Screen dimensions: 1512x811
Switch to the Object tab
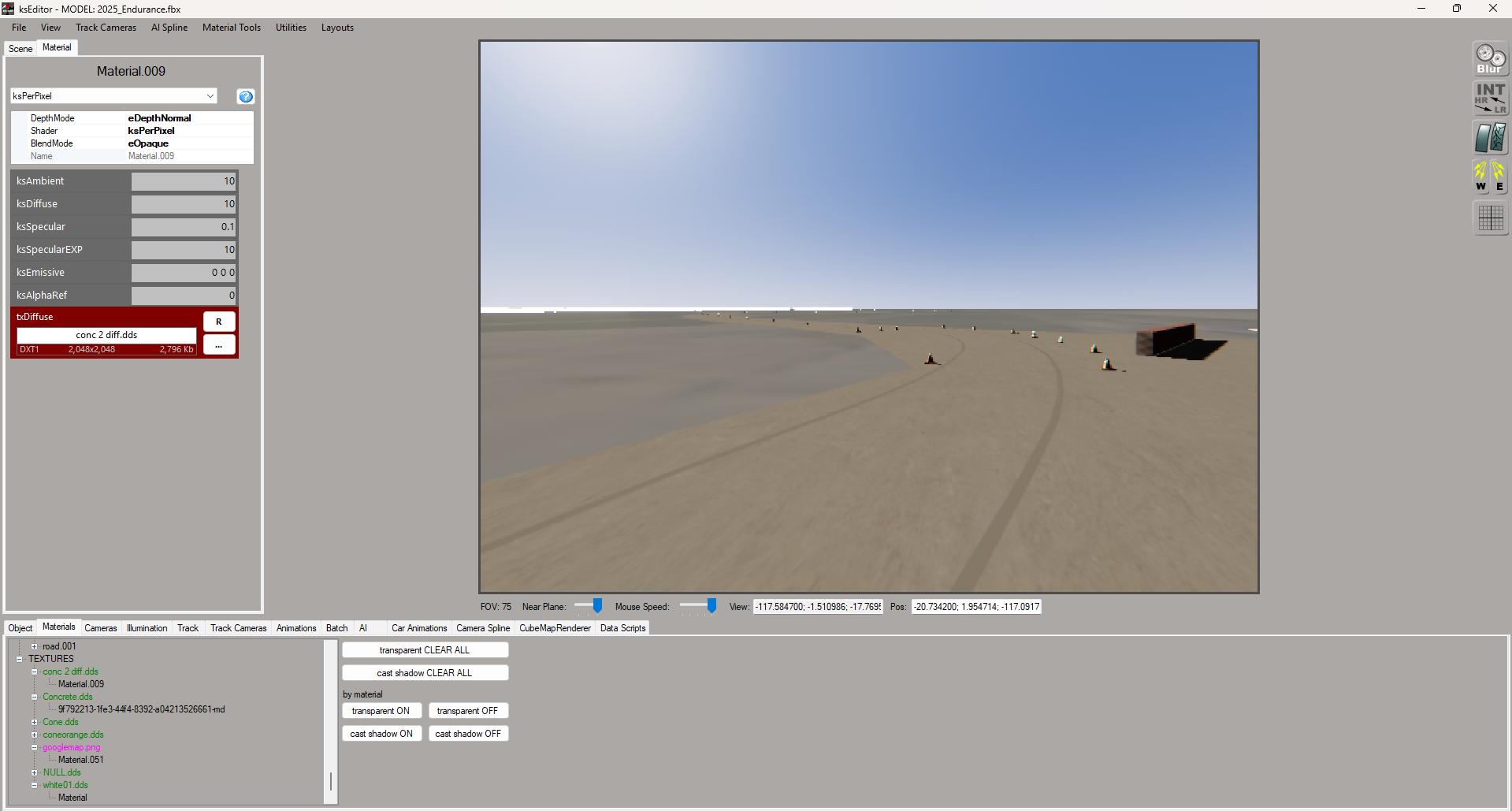(x=20, y=628)
